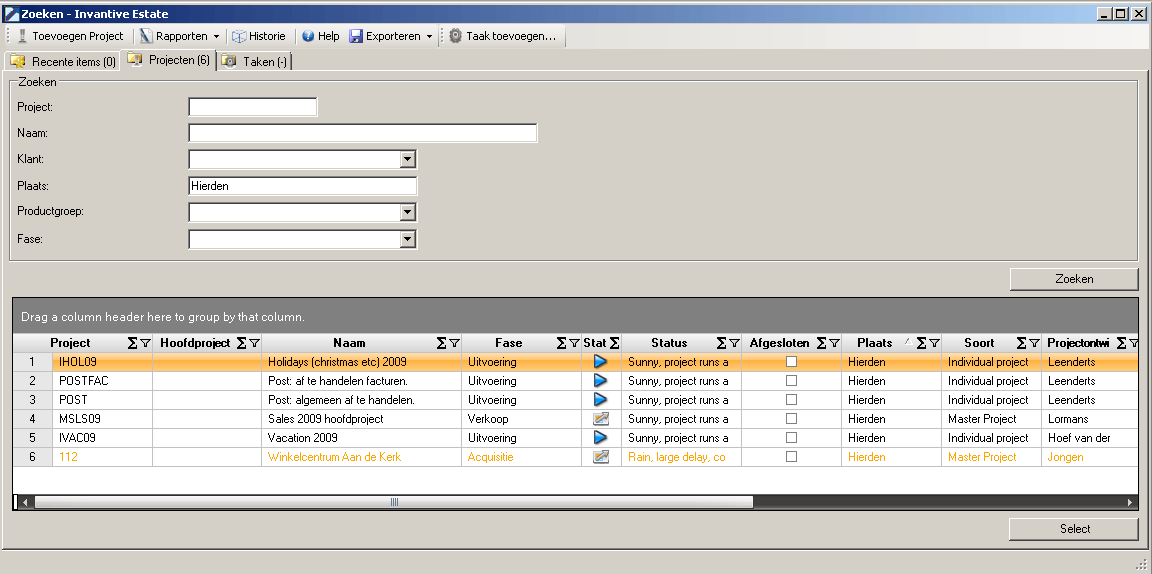Select the 'Winkelcentrum Aan de Kerk' cell
Screen dimensions: 1152x574
[x=361, y=457]
